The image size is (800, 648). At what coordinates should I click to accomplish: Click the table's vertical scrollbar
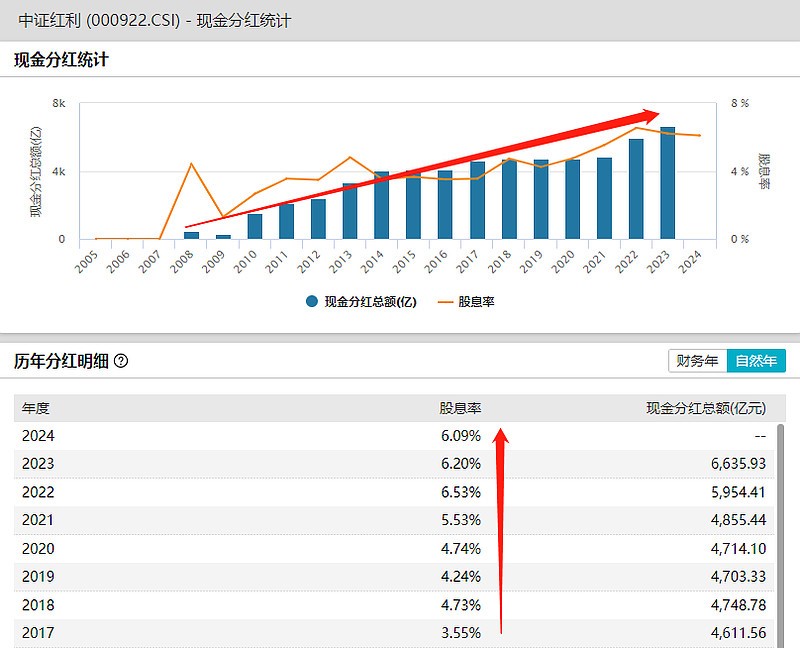tap(780, 536)
